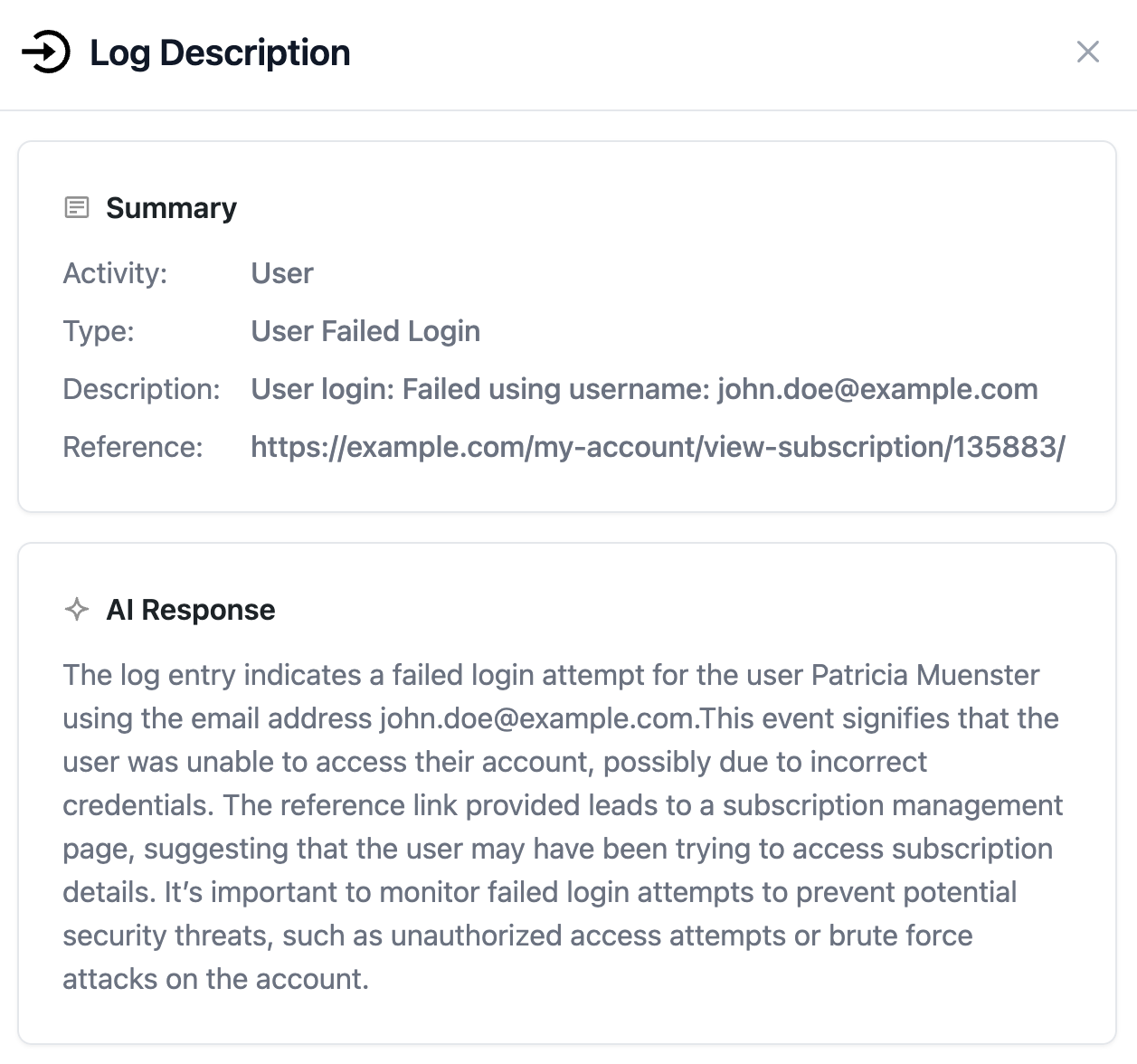Screen dimensions: 1137x1064
Task: Close the Log Description panel
Action: [x=1088, y=52]
